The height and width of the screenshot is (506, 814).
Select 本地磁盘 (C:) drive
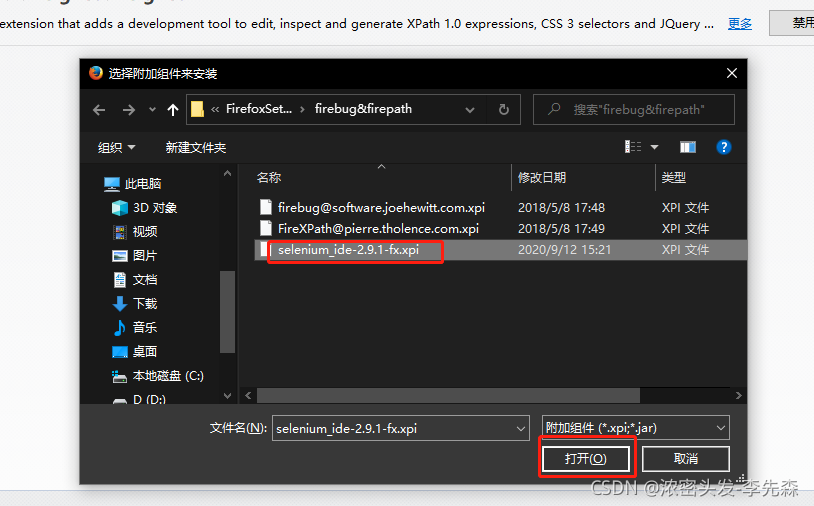coord(168,376)
